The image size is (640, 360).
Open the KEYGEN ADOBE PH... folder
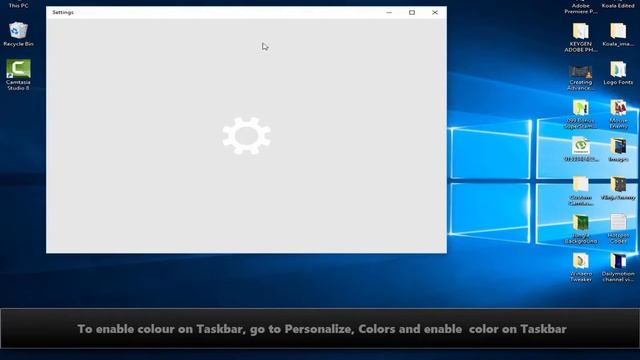click(580, 37)
